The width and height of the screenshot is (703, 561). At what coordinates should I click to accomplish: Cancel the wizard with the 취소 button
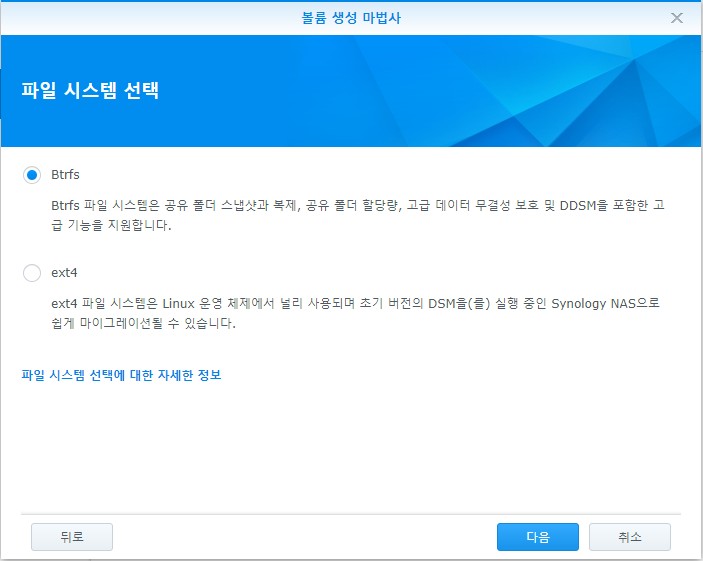pyautogui.click(x=629, y=537)
